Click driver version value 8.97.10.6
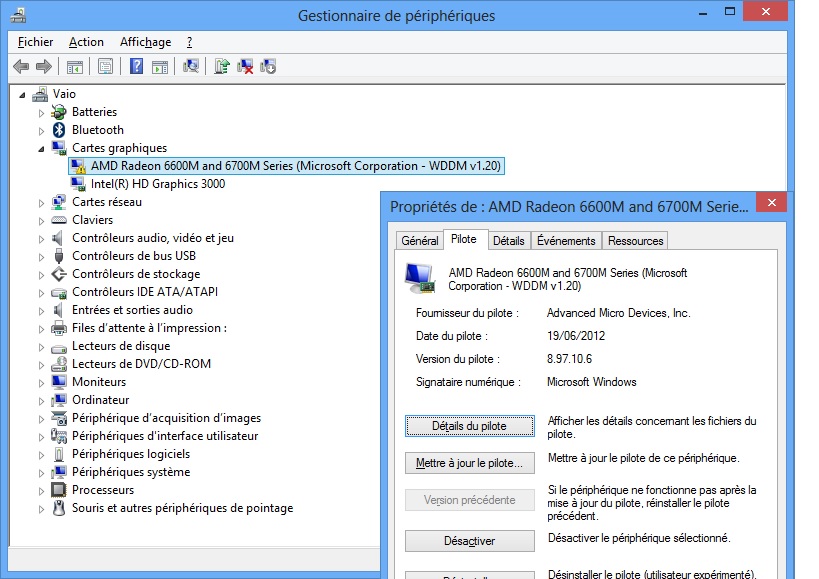Image resolution: width=819 pixels, height=579 pixels. tap(569, 359)
